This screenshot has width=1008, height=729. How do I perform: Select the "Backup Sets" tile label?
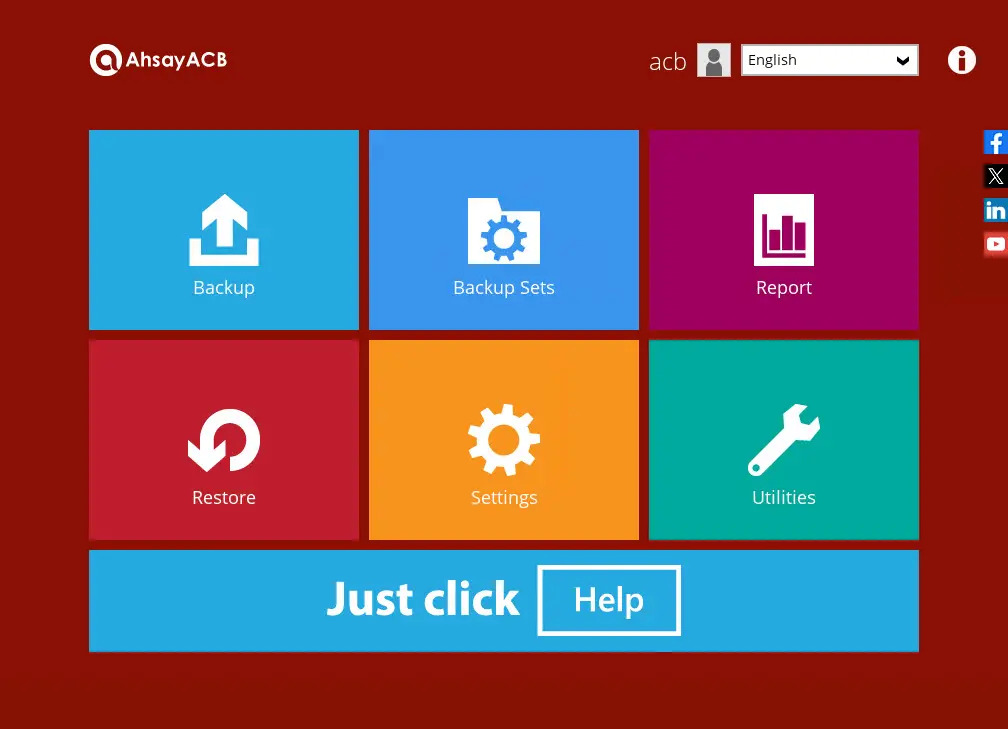coord(504,288)
